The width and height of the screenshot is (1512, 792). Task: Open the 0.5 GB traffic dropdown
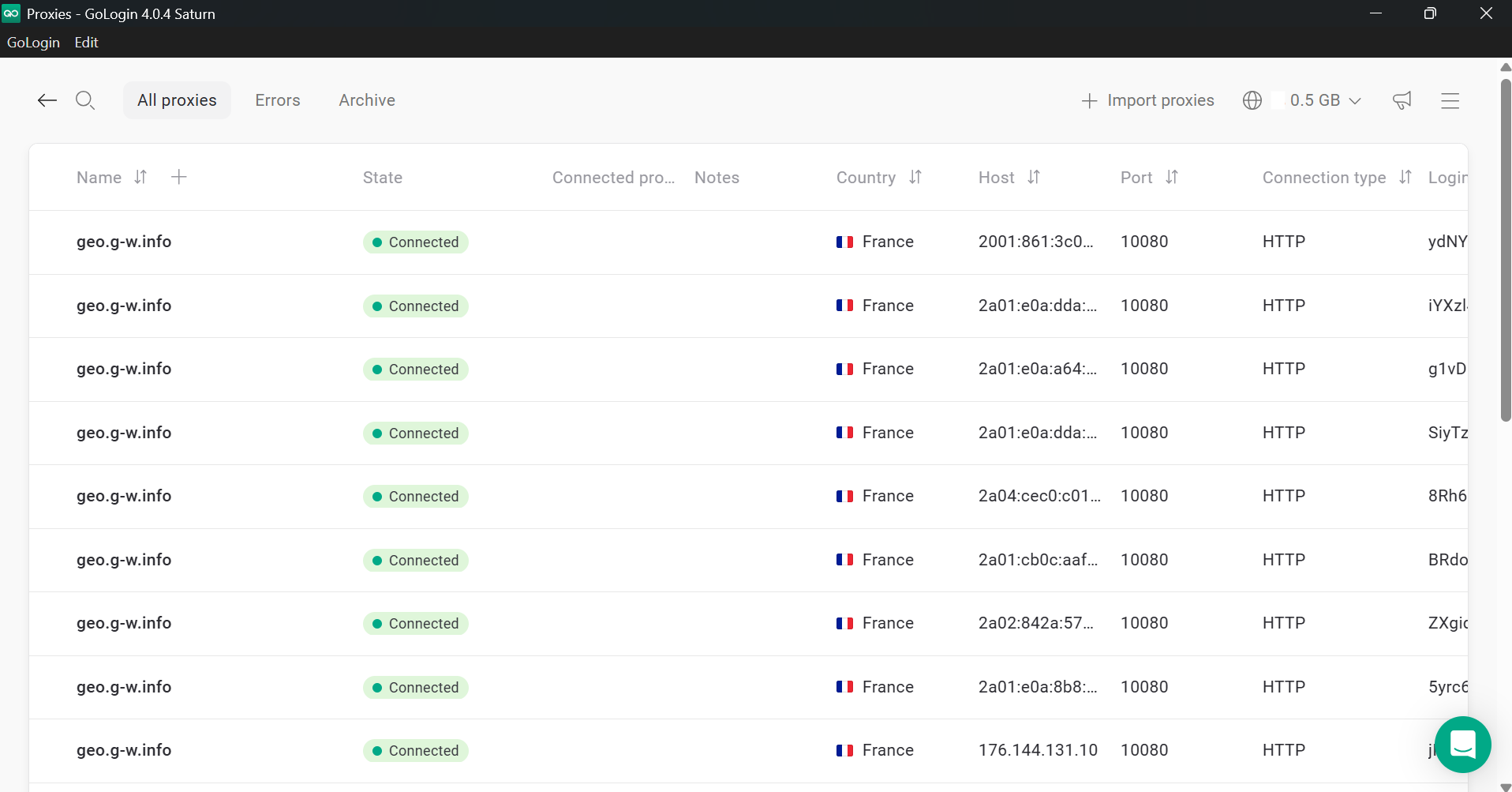pos(1324,100)
